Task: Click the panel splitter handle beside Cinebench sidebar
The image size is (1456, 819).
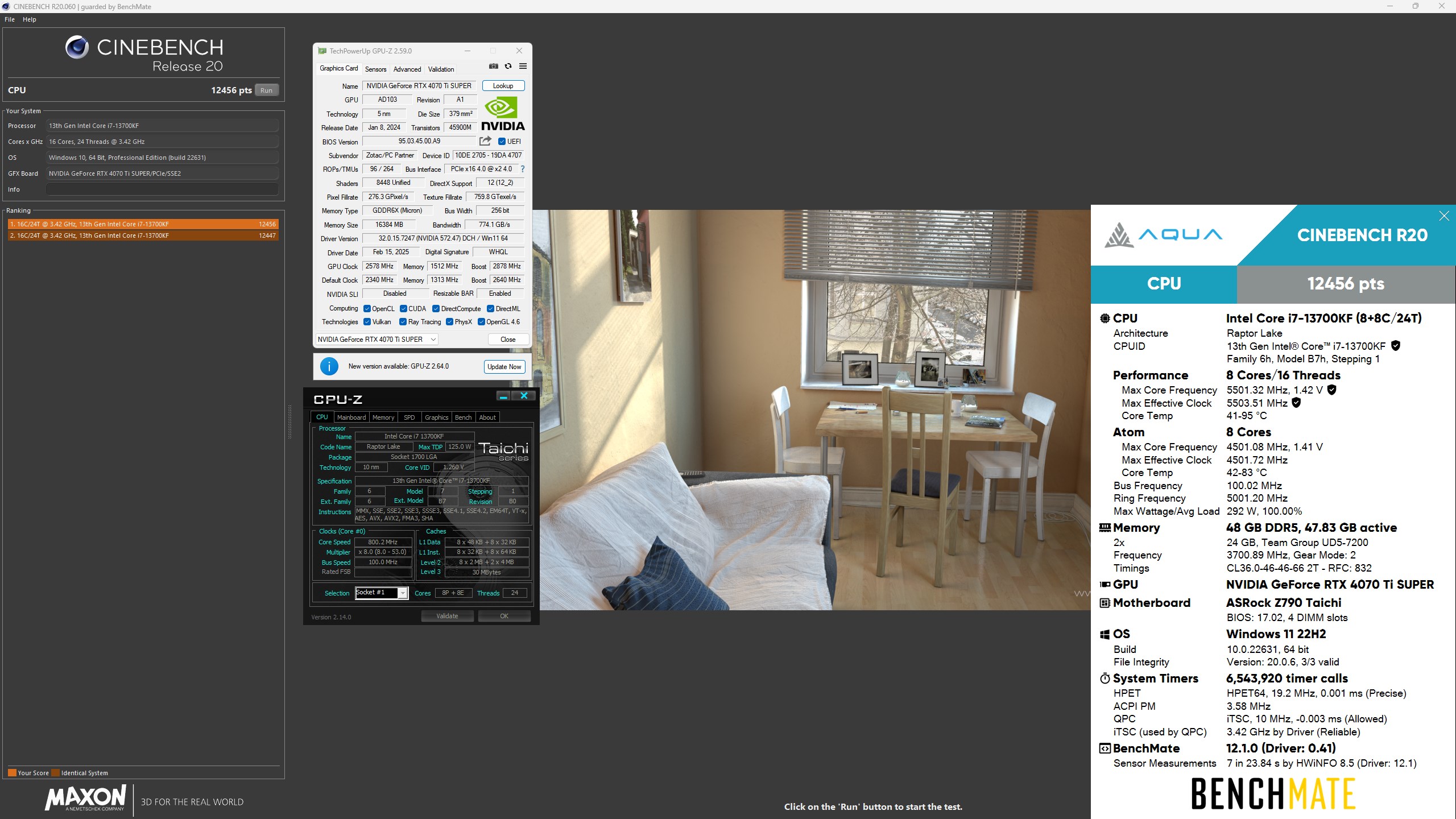Action: [x=289, y=421]
